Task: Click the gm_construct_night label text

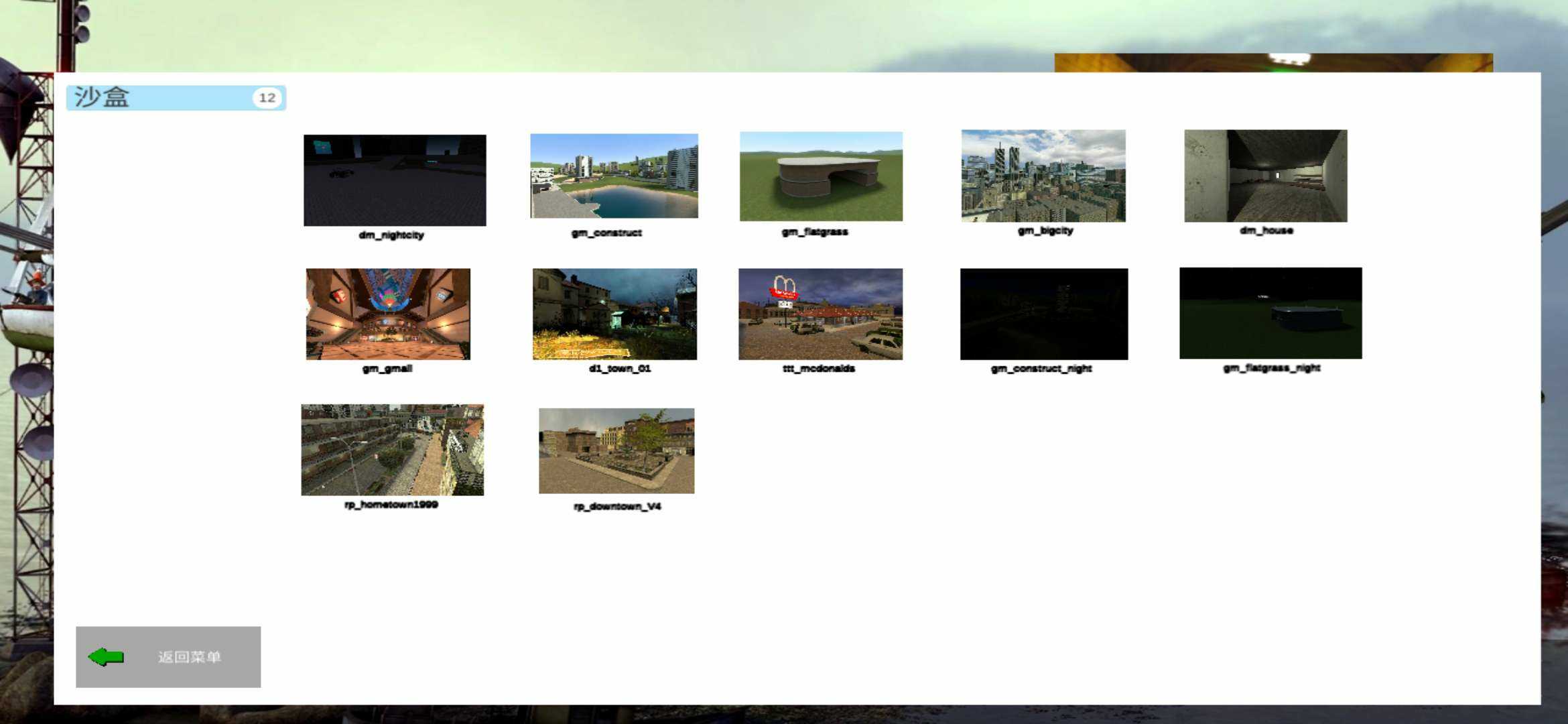Action: tap(1041, 369)
